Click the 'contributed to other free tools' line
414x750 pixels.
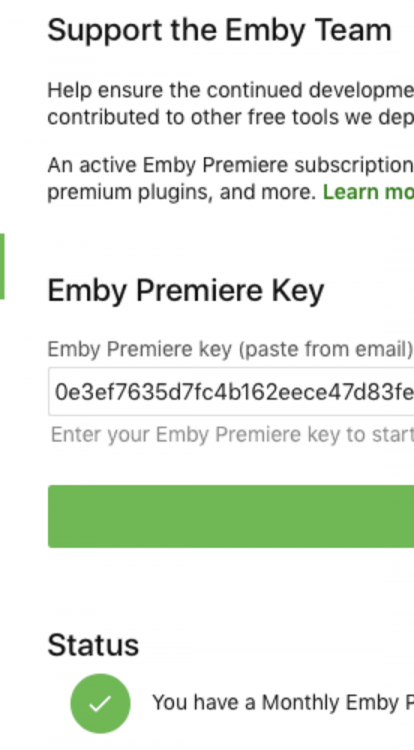pyautogui.click(x=230, y=117)
